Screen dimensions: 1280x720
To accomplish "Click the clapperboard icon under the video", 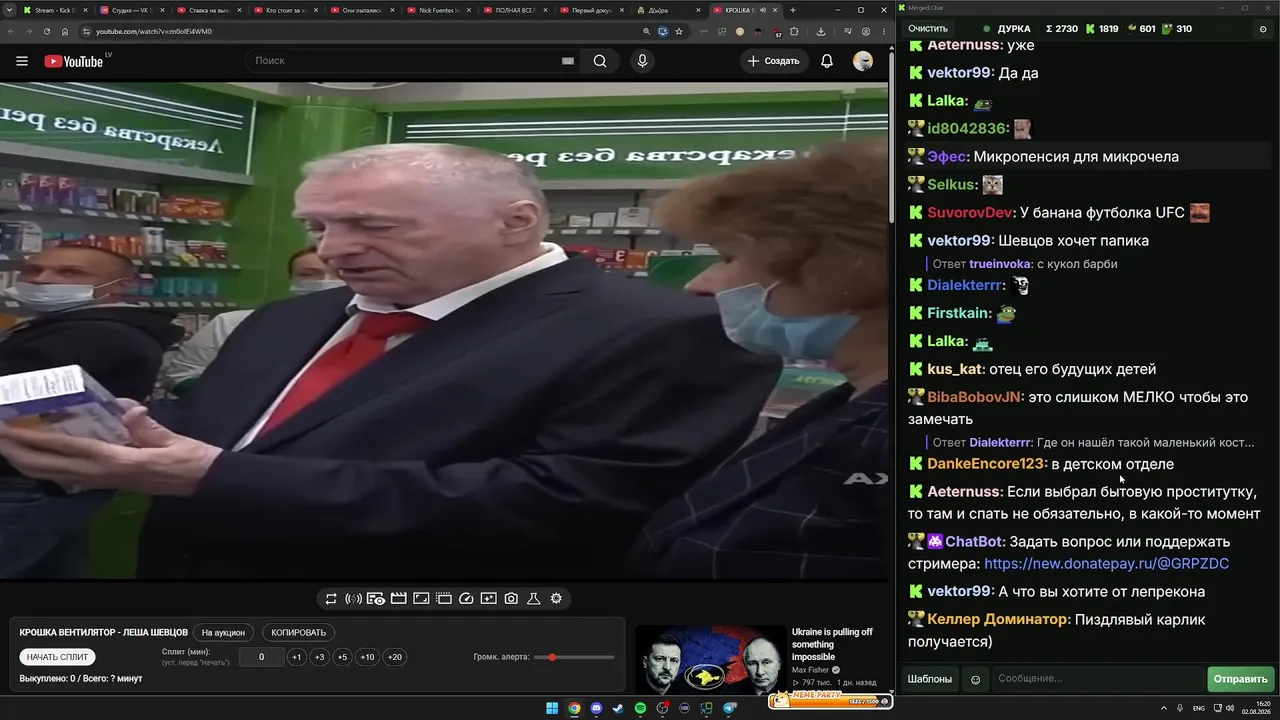I will point(398,599).
